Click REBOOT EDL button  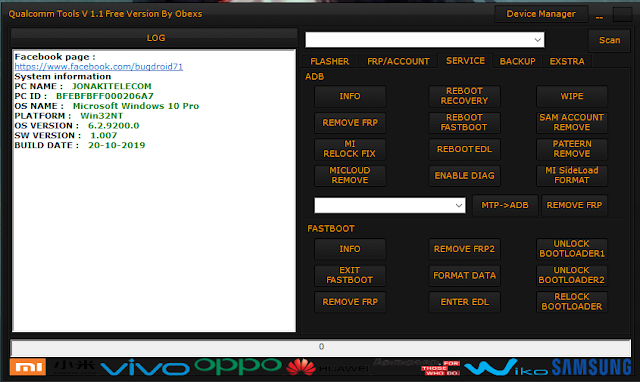464,149
